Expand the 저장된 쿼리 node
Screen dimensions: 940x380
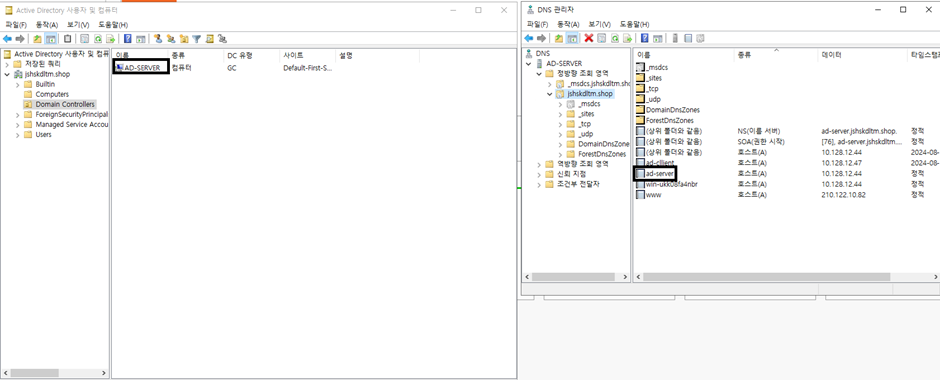7,64
